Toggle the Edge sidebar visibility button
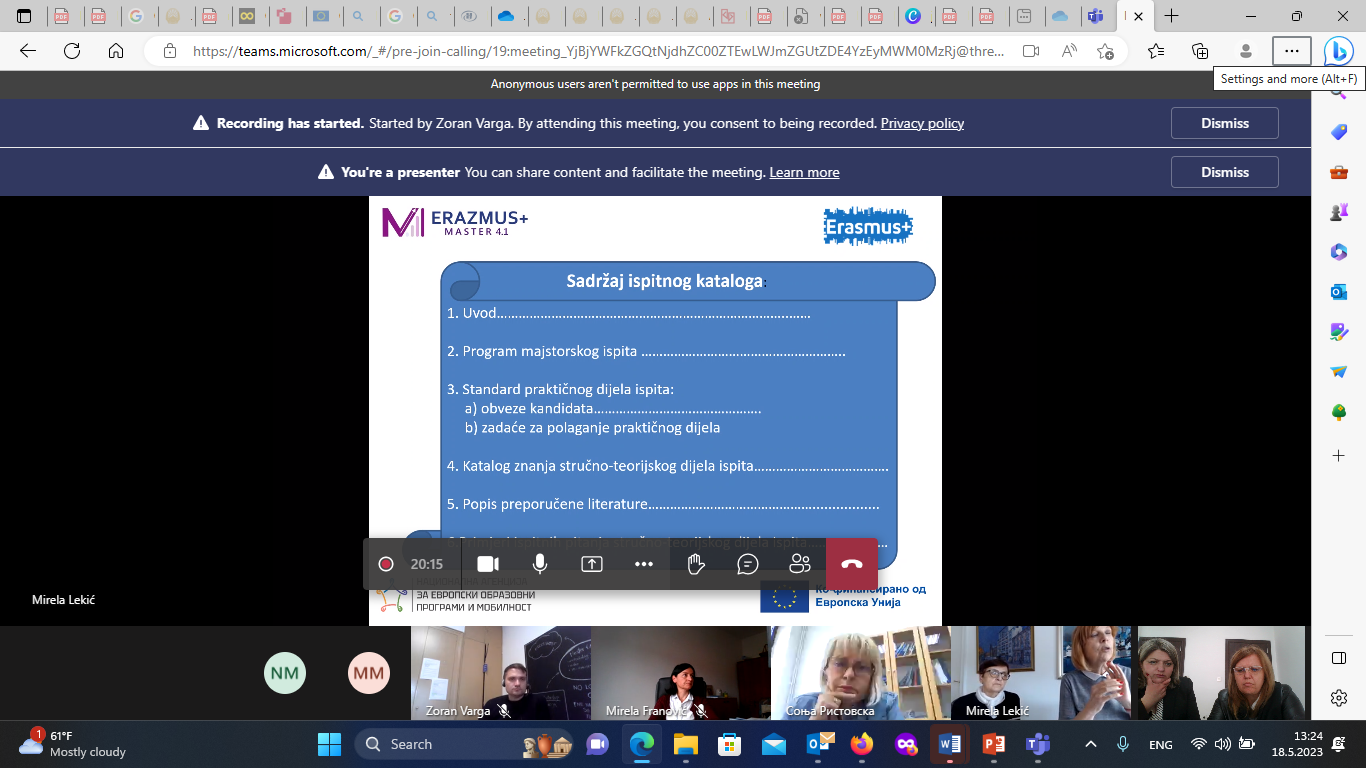1366x768 pixels. [x=1339, y=657]
